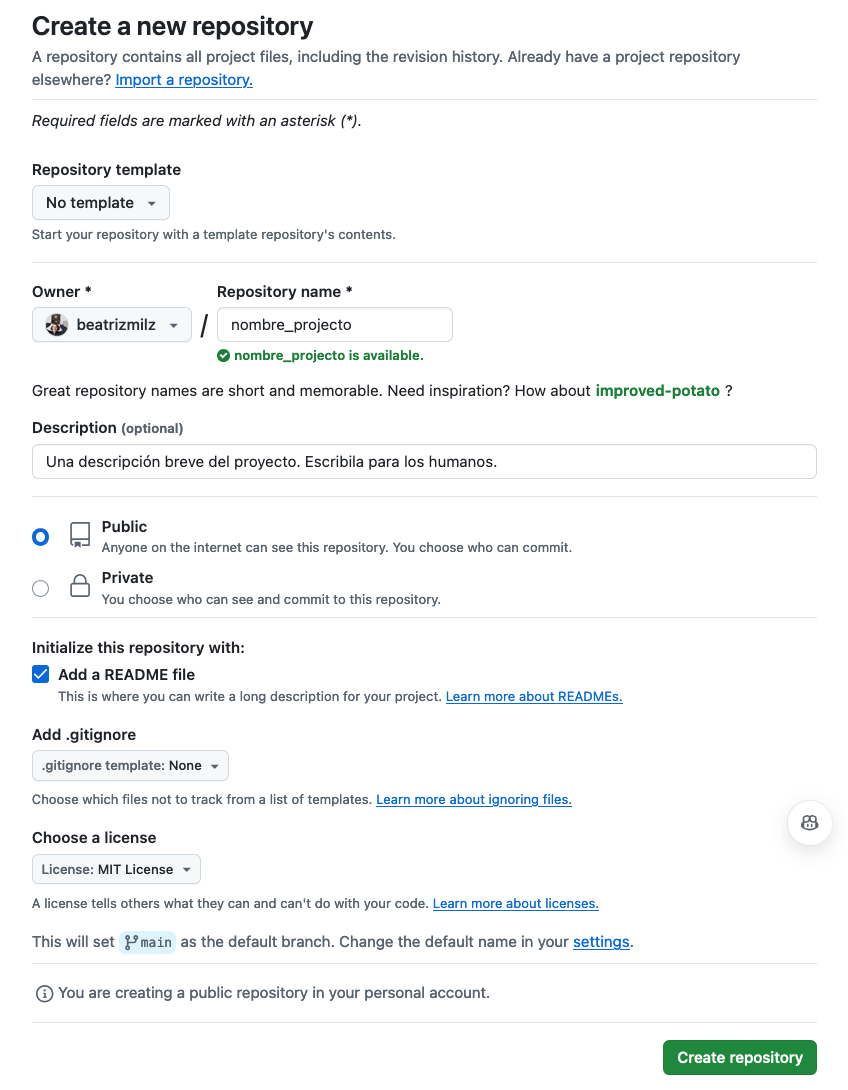
Task: Select the Public visibility radio button
Action: [40, 537]
